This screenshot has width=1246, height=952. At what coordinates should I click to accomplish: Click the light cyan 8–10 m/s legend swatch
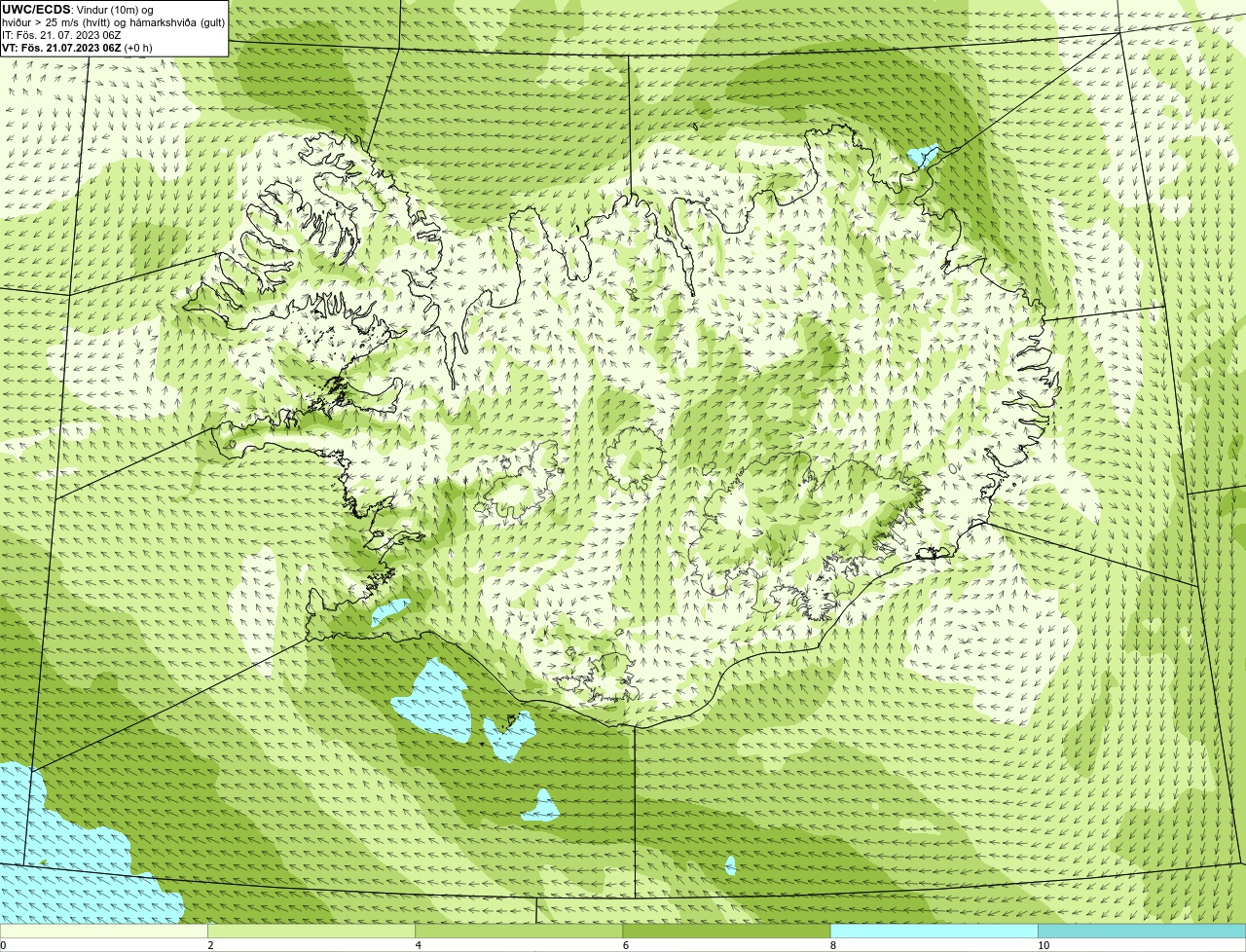point(934,932)
